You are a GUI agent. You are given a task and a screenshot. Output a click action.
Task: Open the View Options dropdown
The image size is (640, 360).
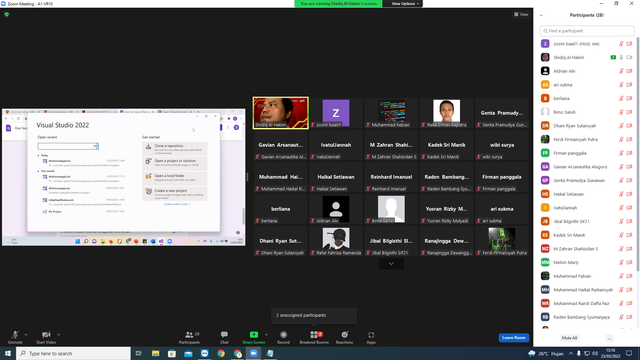[x=405, y=4]
